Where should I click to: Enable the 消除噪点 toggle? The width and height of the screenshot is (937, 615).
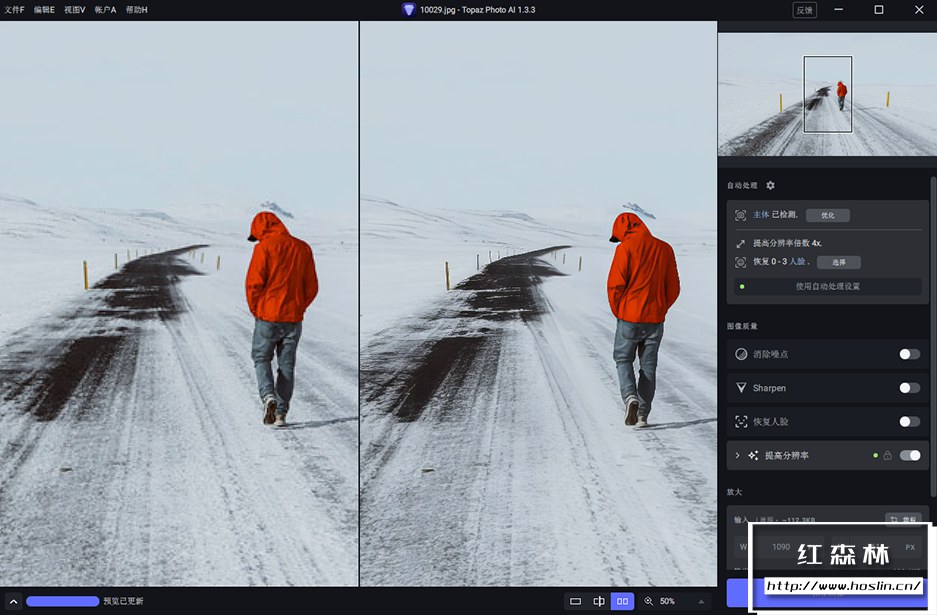(909, 354)
